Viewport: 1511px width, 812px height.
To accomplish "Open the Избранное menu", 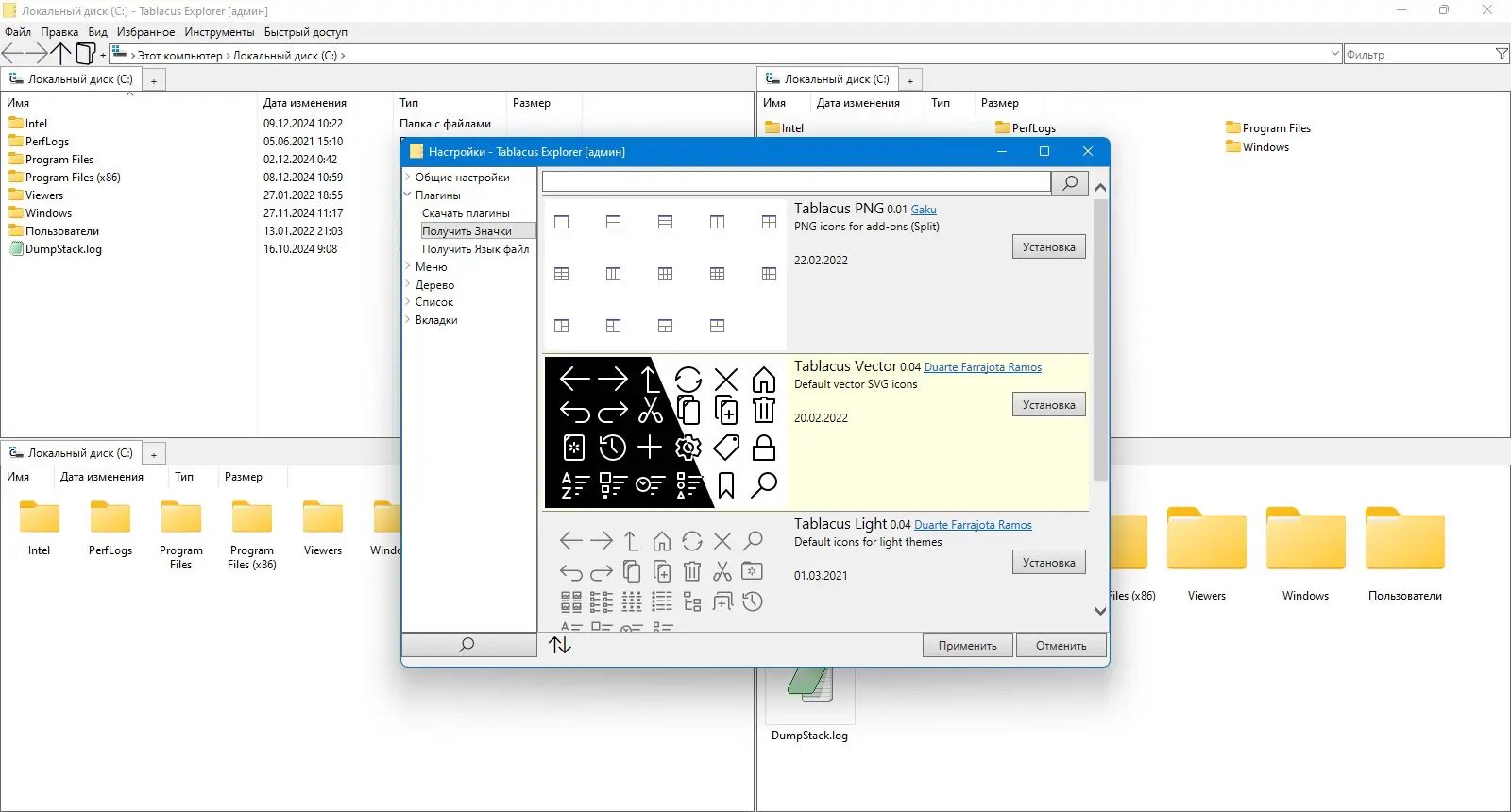I will tap(145, 32).
